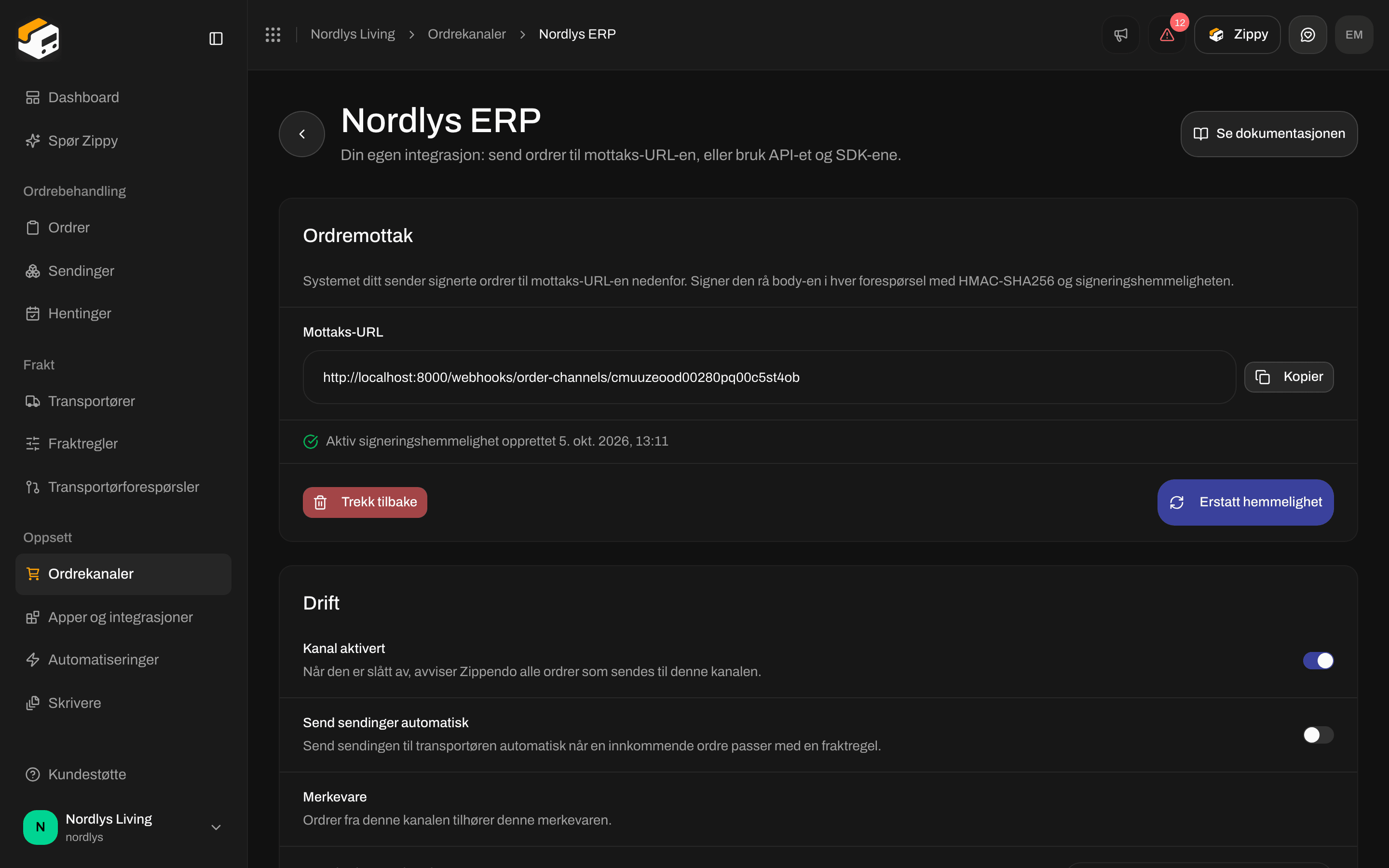Click Se dokumentasjonen

pos(1269,134)
